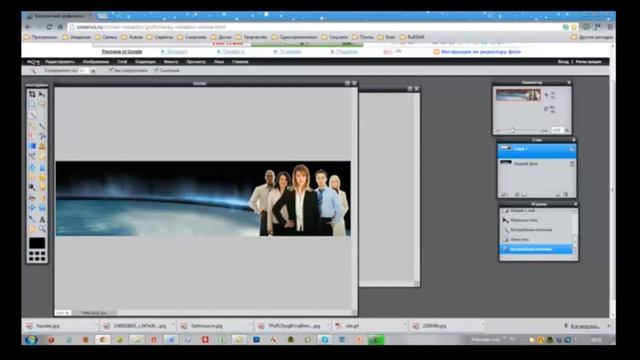The height and width of the screenshot is (360, 640).
Task: Click the main black color swatch
Action: 37,243
